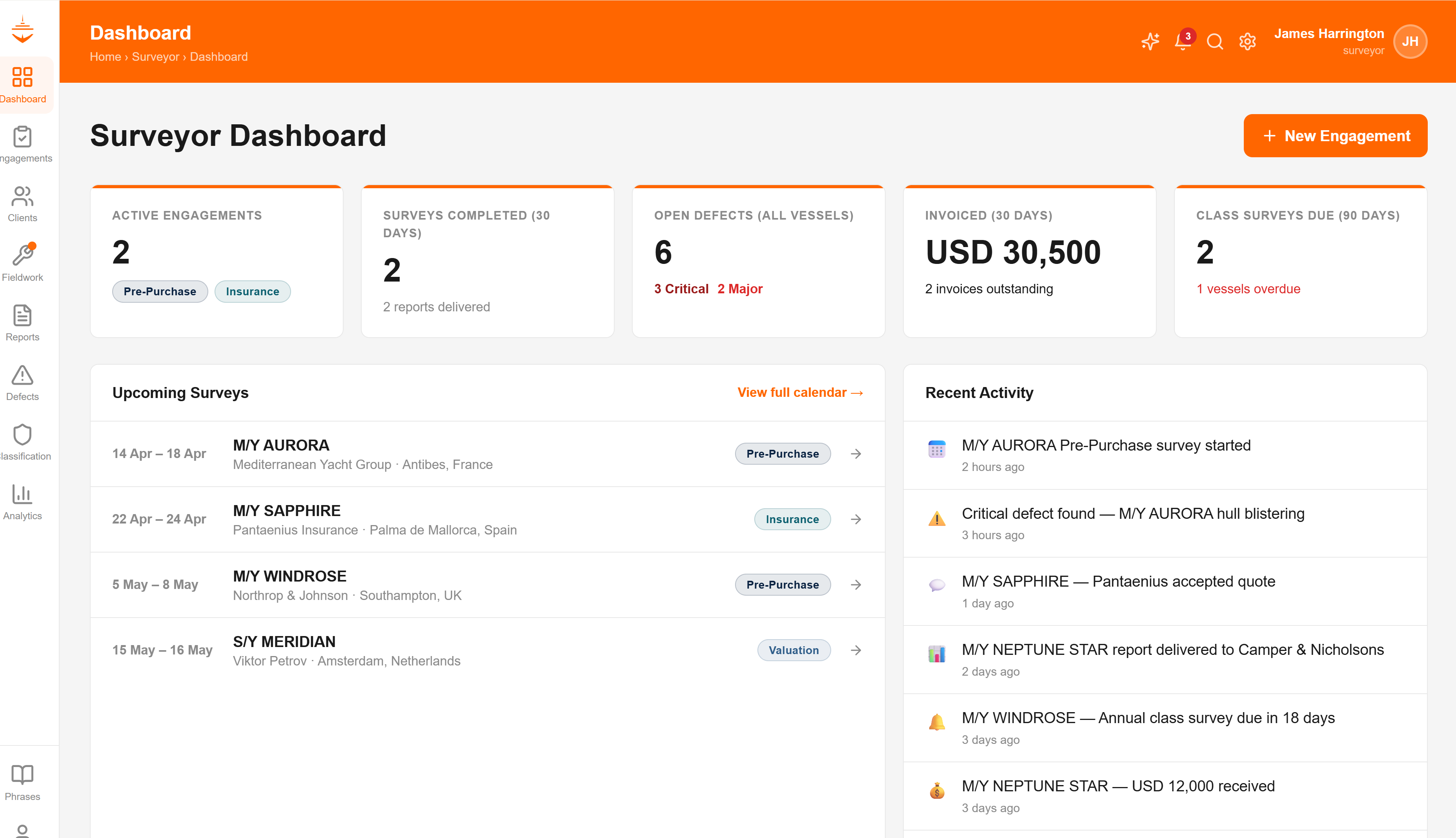Image resolution: width=1456 pixels, height=838 pixels.
Task: Open the settings gear icon
Action: click(x=1247, y=42)
